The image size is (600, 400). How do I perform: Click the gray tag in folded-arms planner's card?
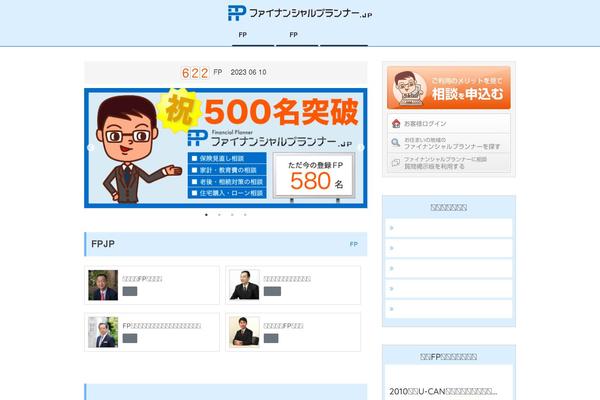[x=271, y=338]
